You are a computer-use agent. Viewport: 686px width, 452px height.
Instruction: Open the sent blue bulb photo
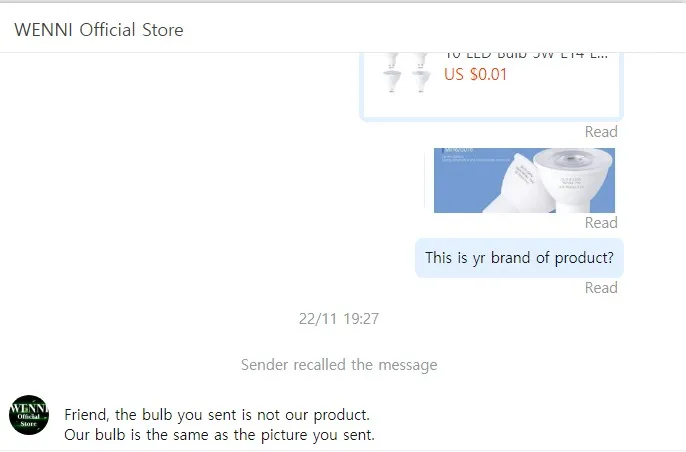[x=524, y=180]
